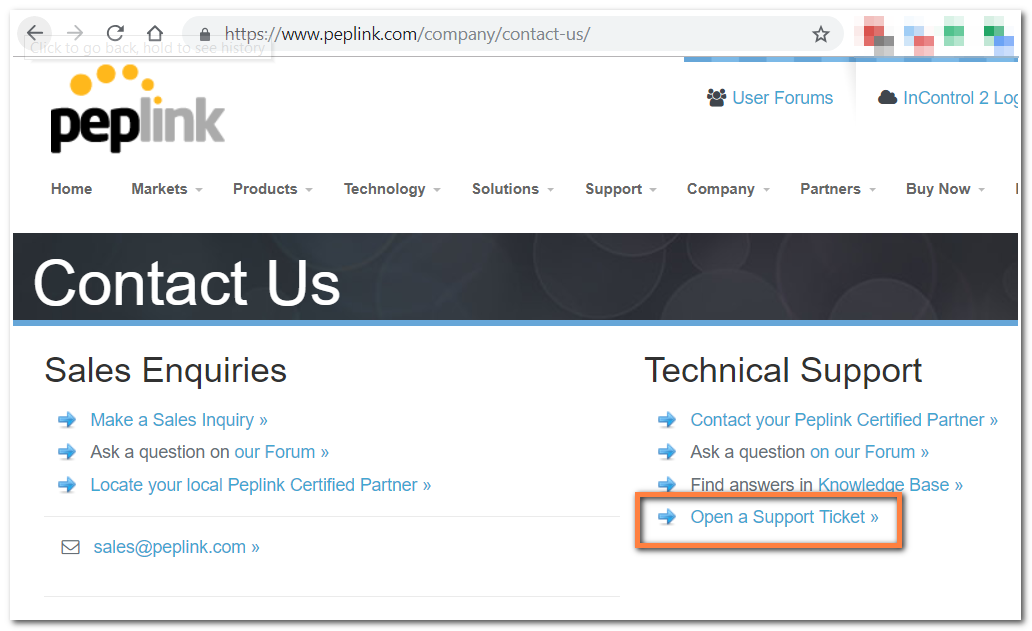This screenshot has width=1032, height=631.
Task: Expand the Markets dropdown menu
Action: (166, 189)
